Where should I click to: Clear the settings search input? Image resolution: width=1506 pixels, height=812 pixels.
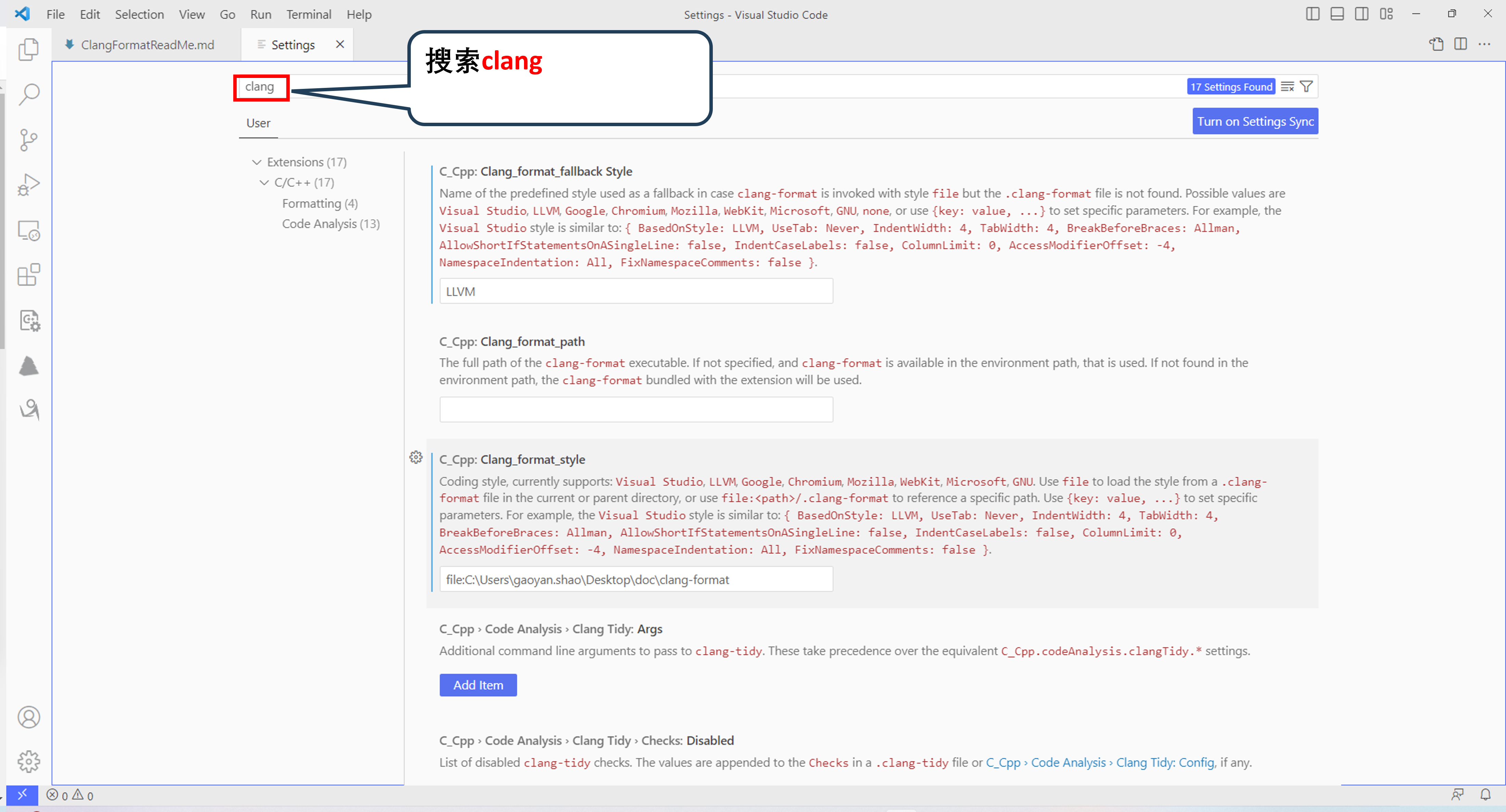[x=1287, y=86]
